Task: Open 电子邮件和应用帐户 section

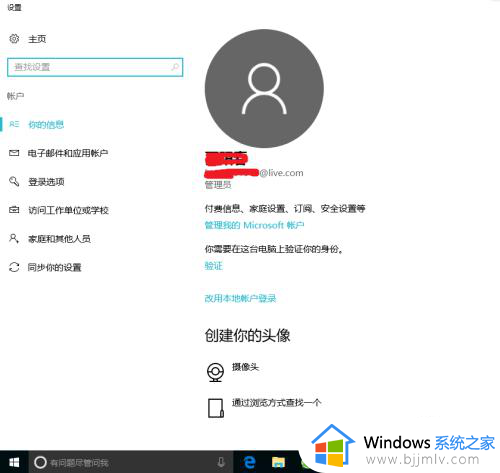Action: [68, 153]
